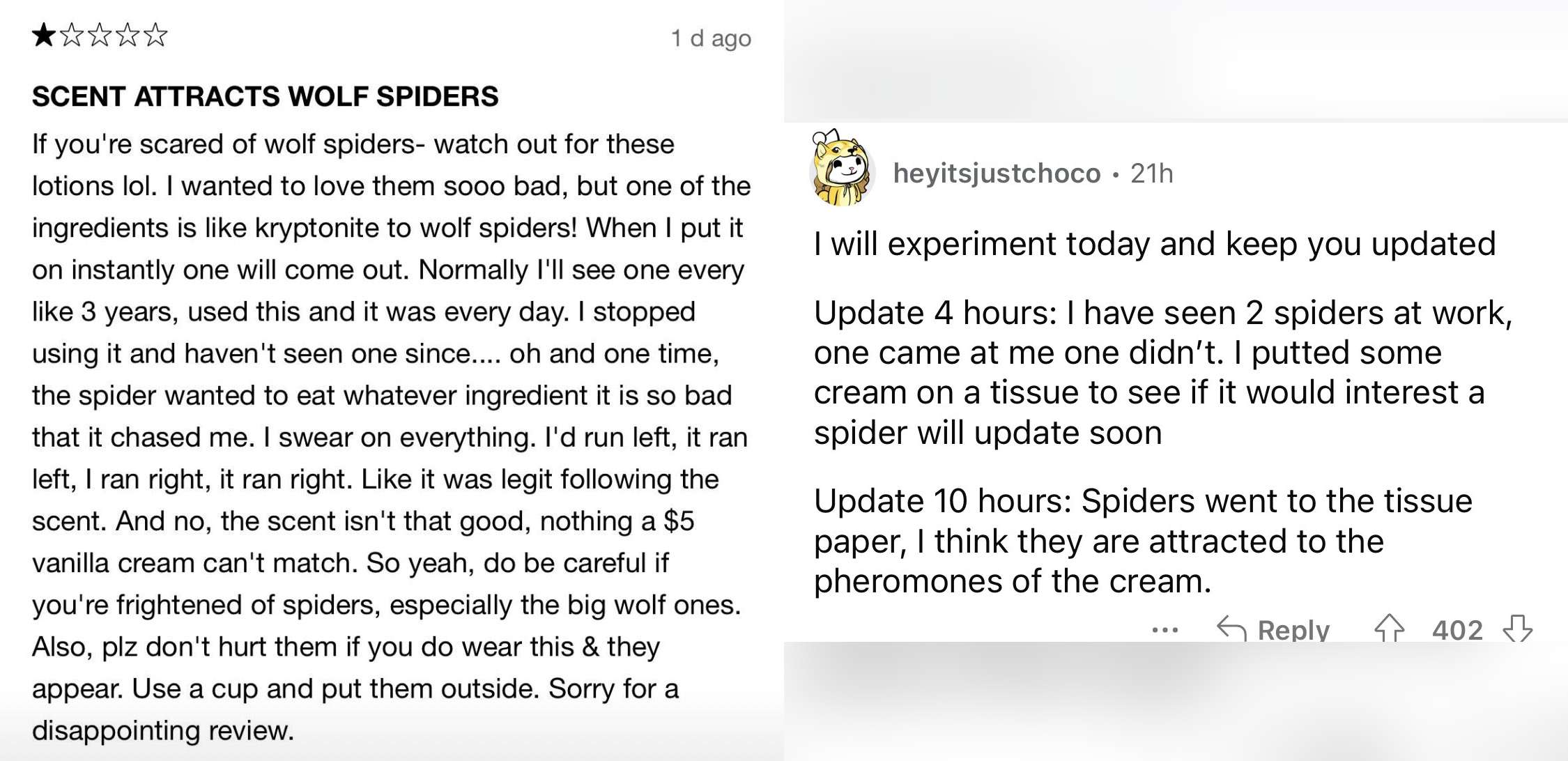Viewport: 1568px width, 761px height.
Task: Select the fifth rating star
Action: click(155, 34)
